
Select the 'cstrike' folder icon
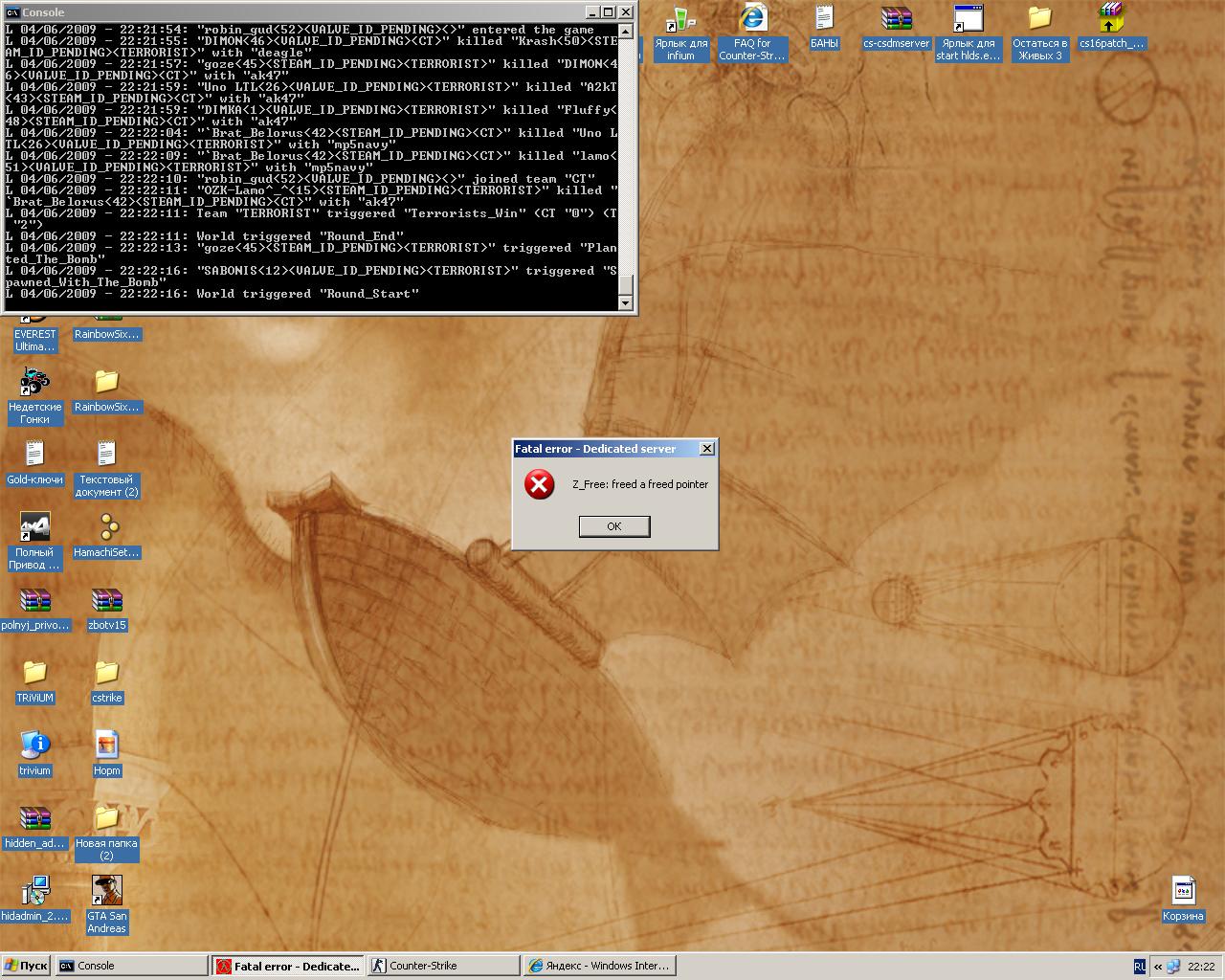pyautogui.click(x=106, y=681)
